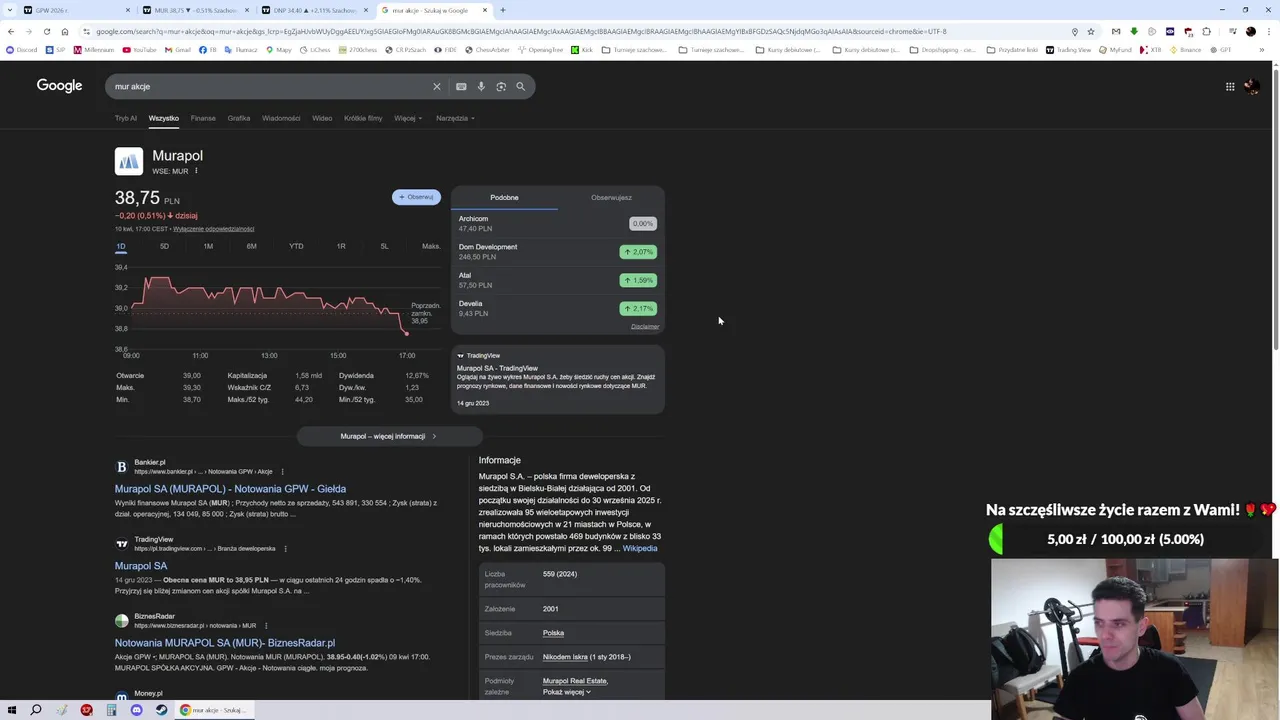Open the Disclaimer link under similar stocks

(x=645, y=327)
